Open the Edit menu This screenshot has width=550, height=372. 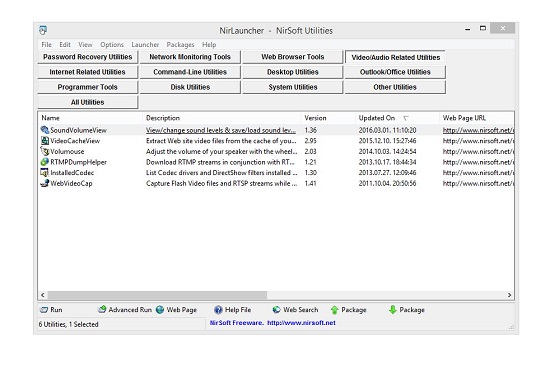click(x=65, y=45)
